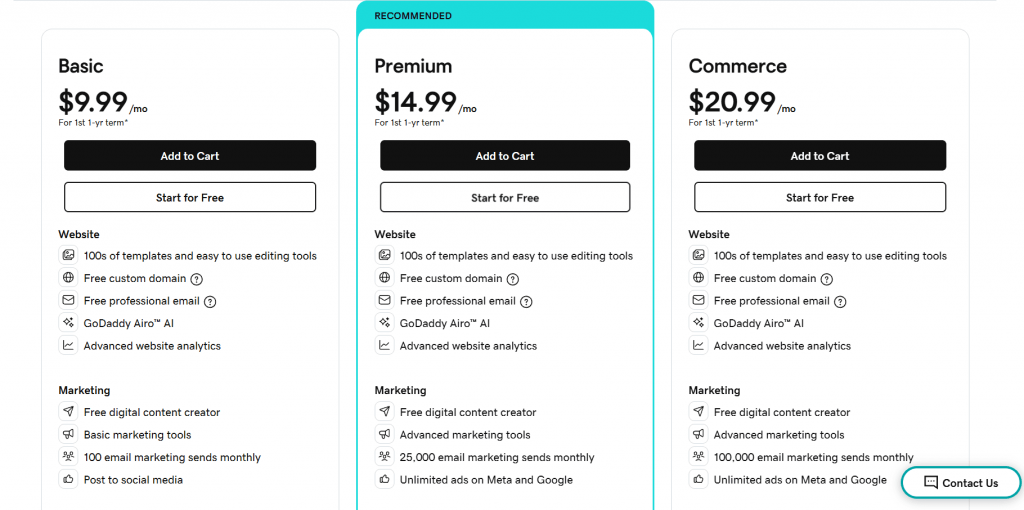Click megaphone icon in Commerce marketing list

click(698, 435)
